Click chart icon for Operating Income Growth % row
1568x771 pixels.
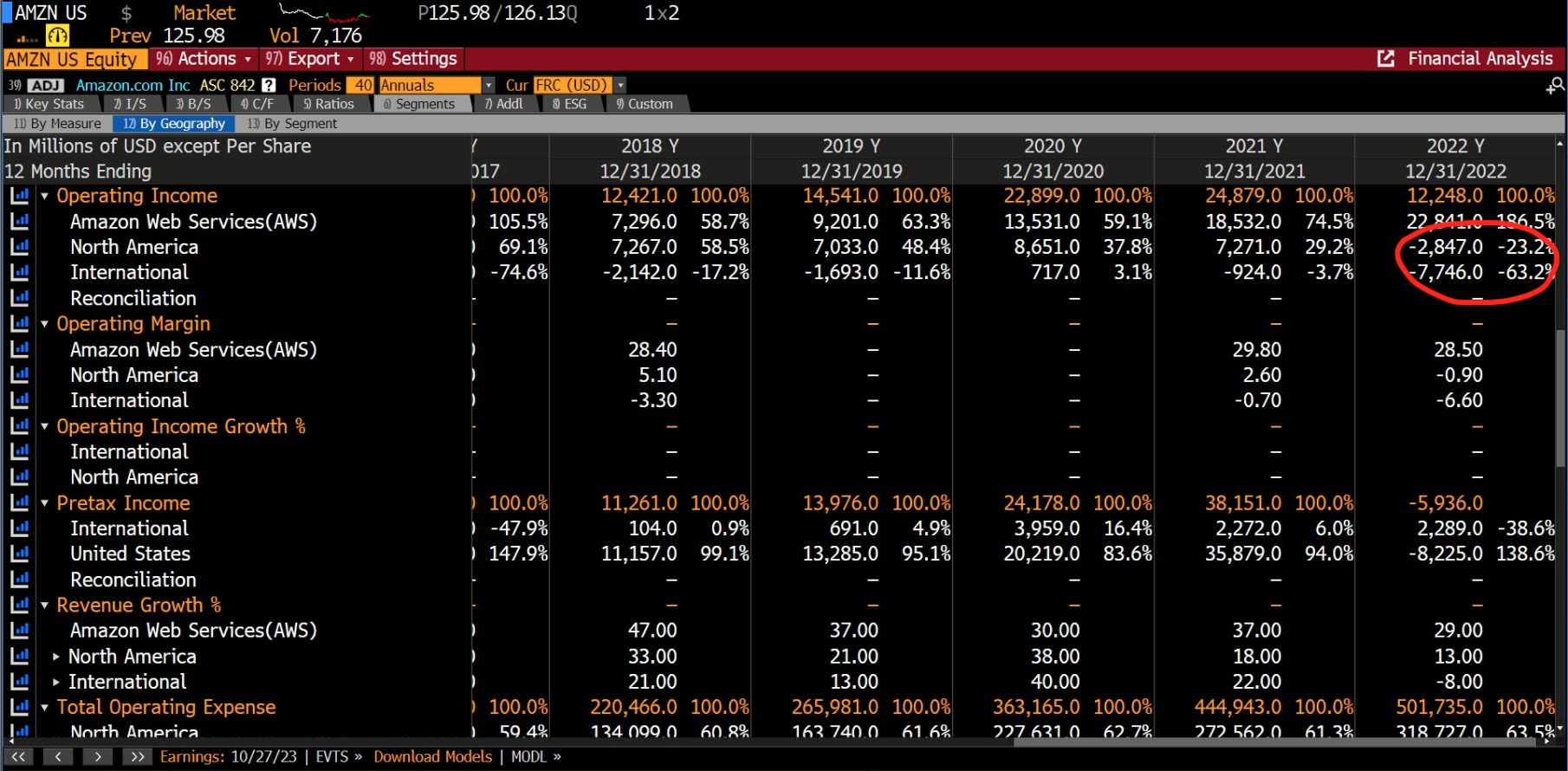click(x=19, y=426)
